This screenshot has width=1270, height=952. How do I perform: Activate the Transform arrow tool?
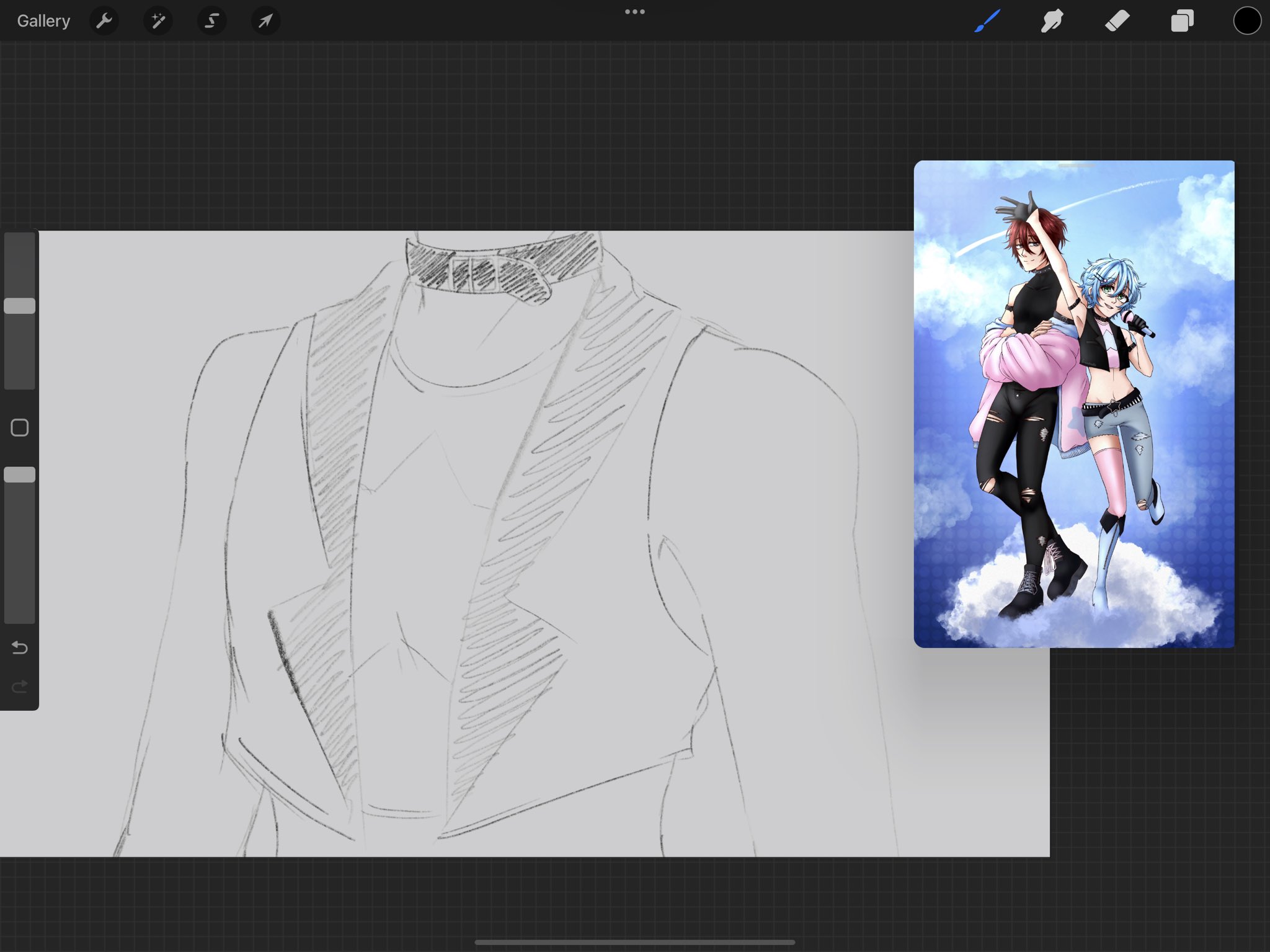265,21
